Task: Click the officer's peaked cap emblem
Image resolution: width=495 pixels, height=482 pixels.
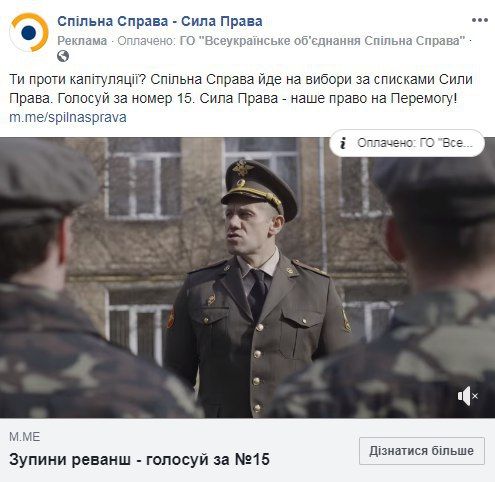Action: click(x=242, y=168)
